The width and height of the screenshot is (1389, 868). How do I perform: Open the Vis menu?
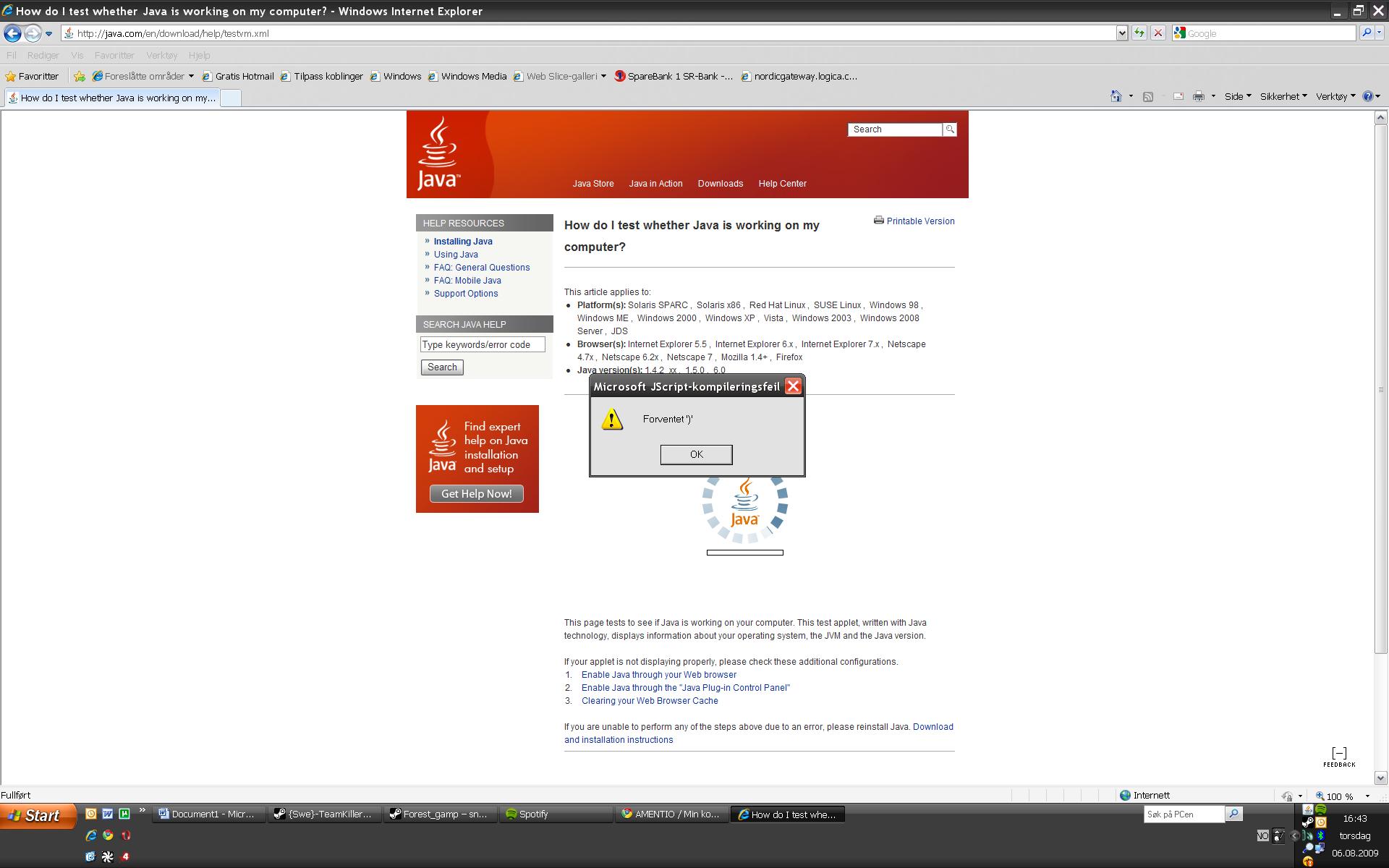77,55
